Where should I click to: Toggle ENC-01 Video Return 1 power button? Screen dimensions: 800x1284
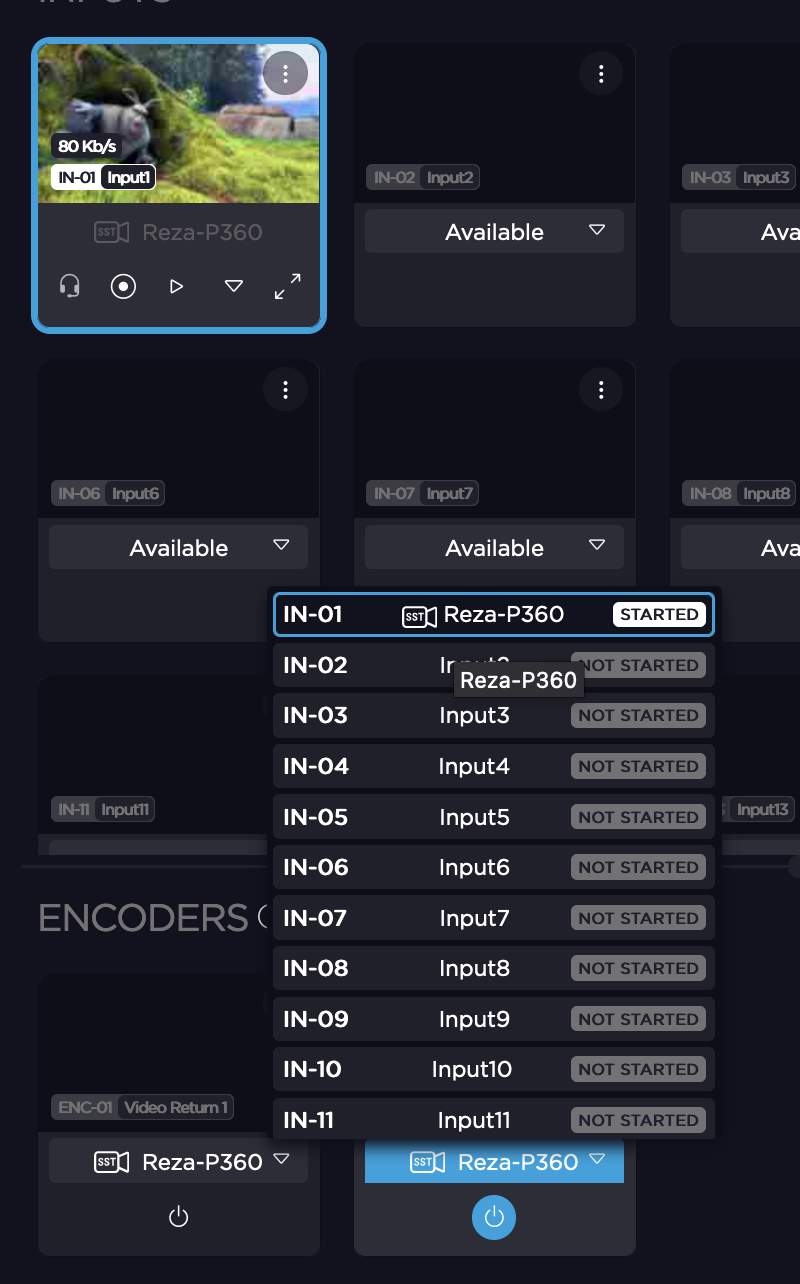click(x=178, y=1217)
